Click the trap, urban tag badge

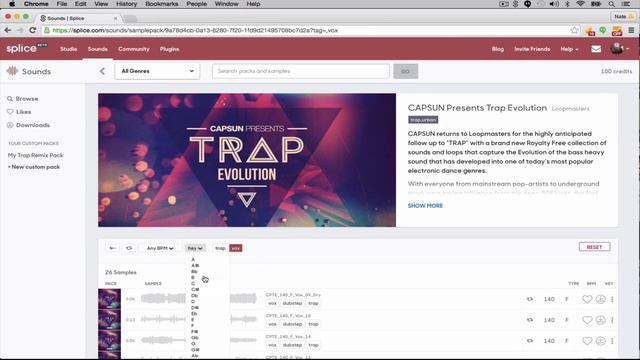coord(423,120)
